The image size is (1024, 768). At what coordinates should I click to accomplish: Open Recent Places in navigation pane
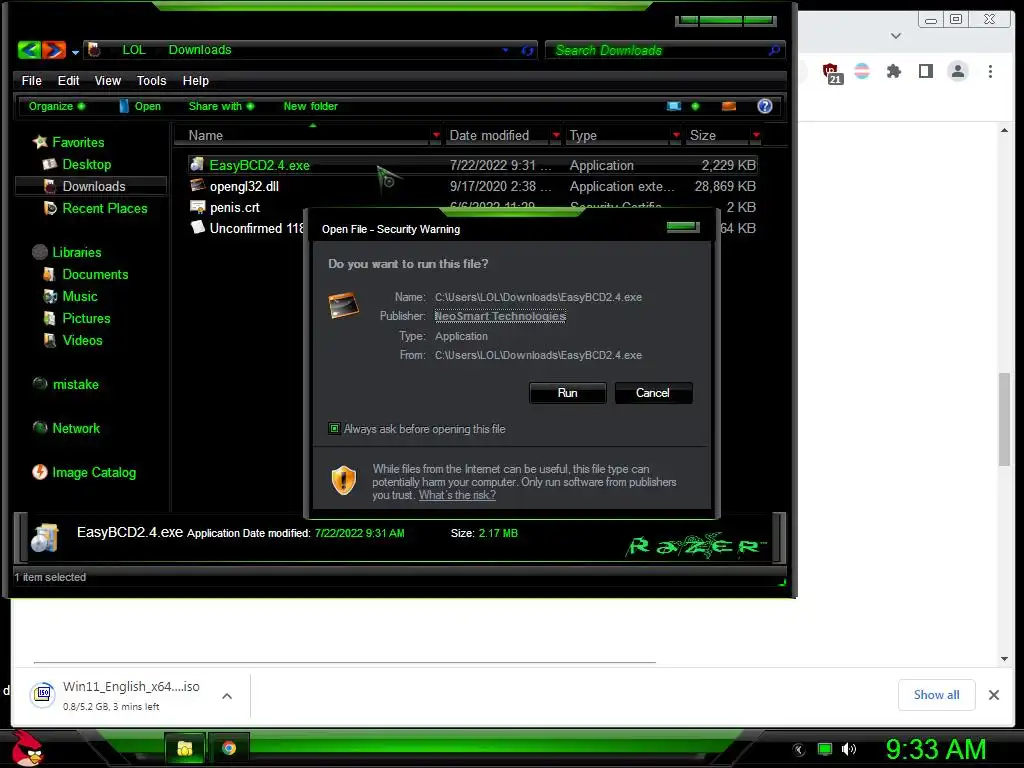coord(95,208)
